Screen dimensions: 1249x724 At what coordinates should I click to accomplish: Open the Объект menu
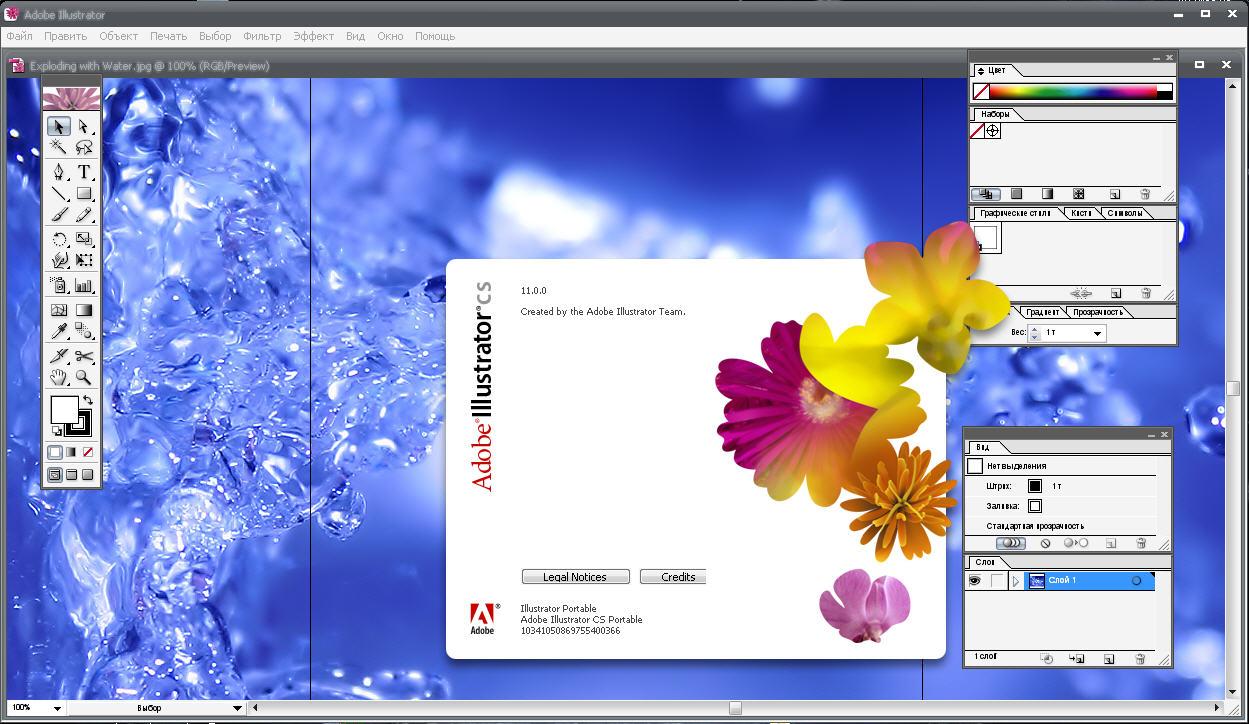[x=119, y=36]
